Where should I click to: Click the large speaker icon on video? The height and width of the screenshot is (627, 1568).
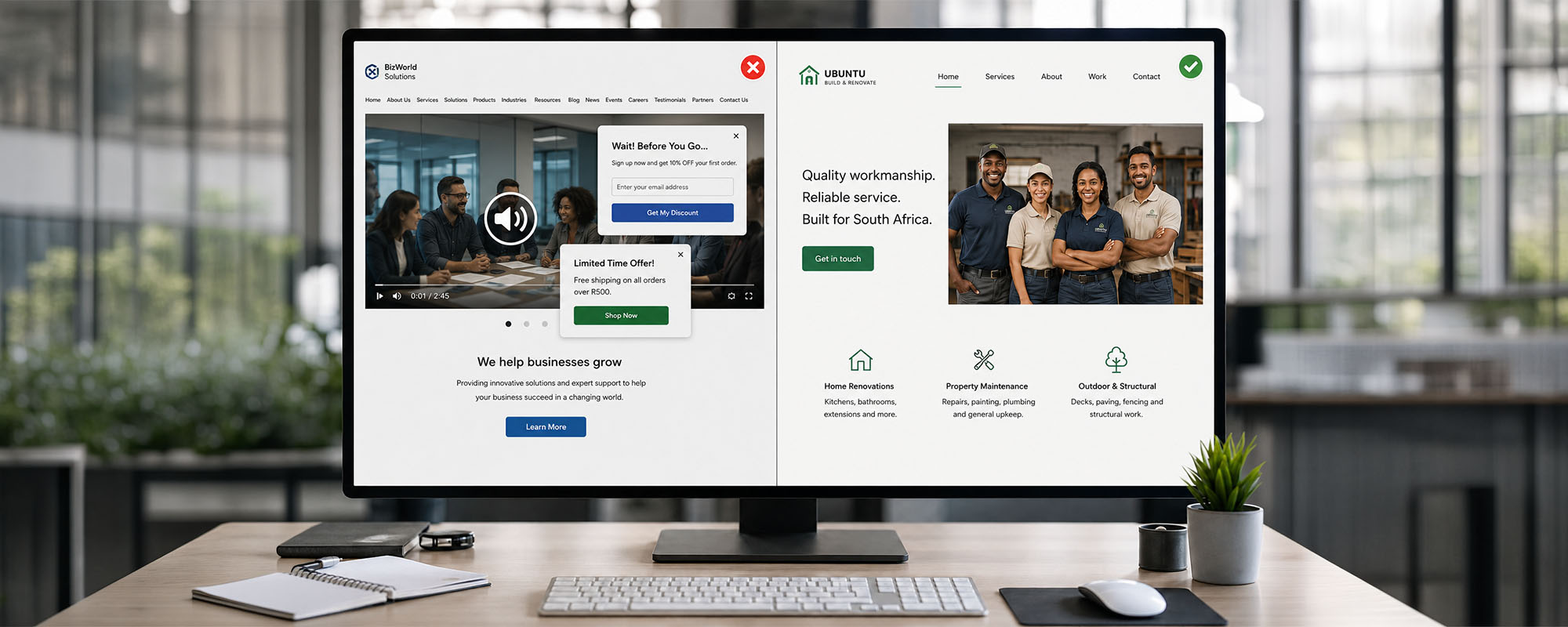click(510, 219)
